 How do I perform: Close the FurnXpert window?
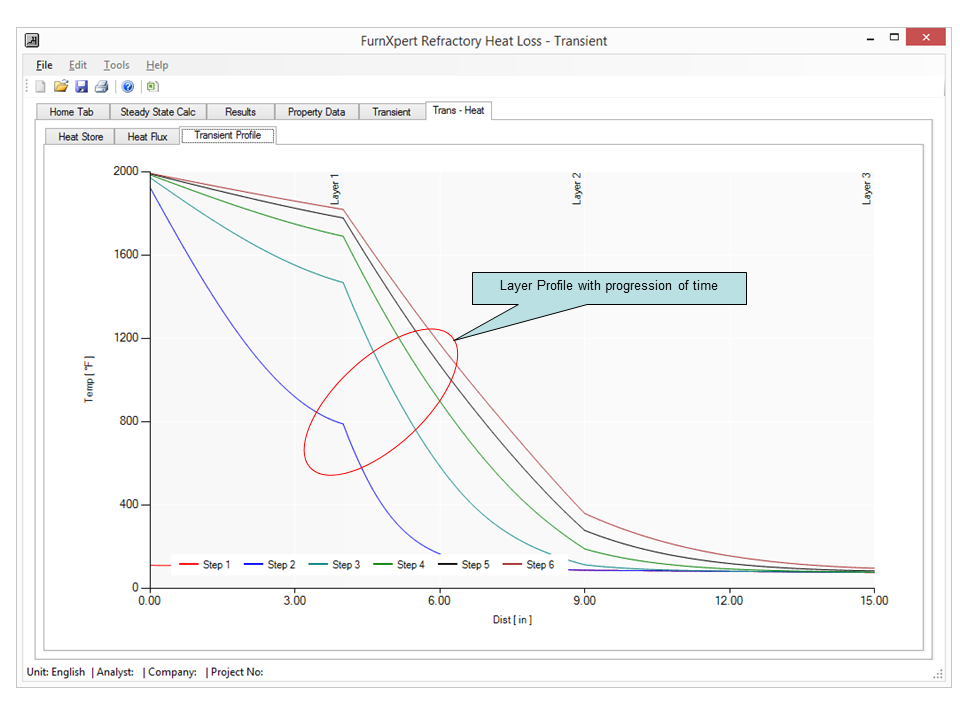926,37
